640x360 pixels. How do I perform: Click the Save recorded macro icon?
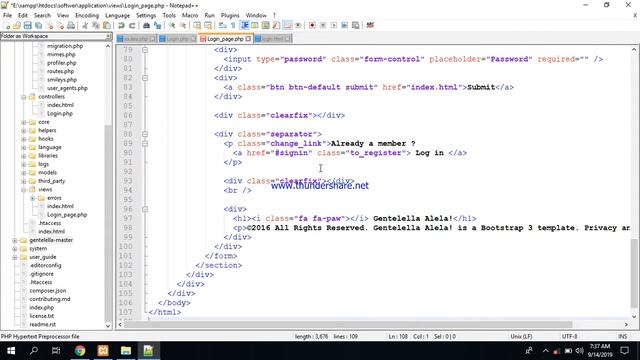click(x=356, y=25)
